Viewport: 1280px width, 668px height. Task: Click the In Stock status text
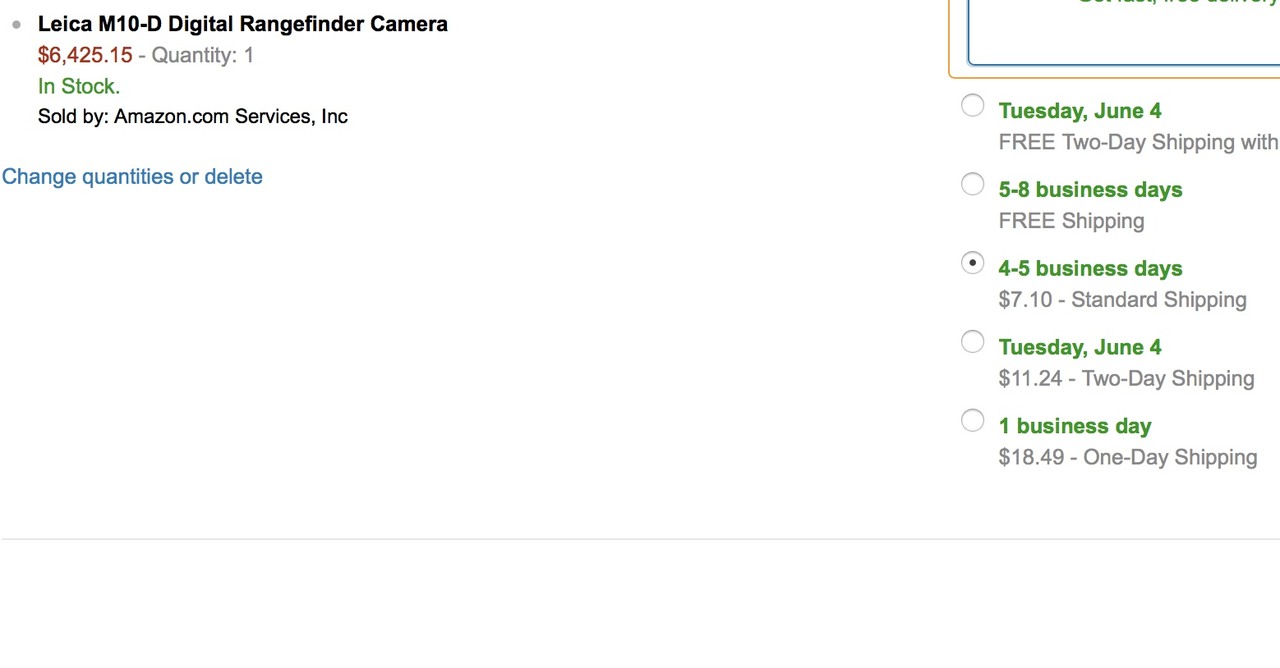point(79,86)
